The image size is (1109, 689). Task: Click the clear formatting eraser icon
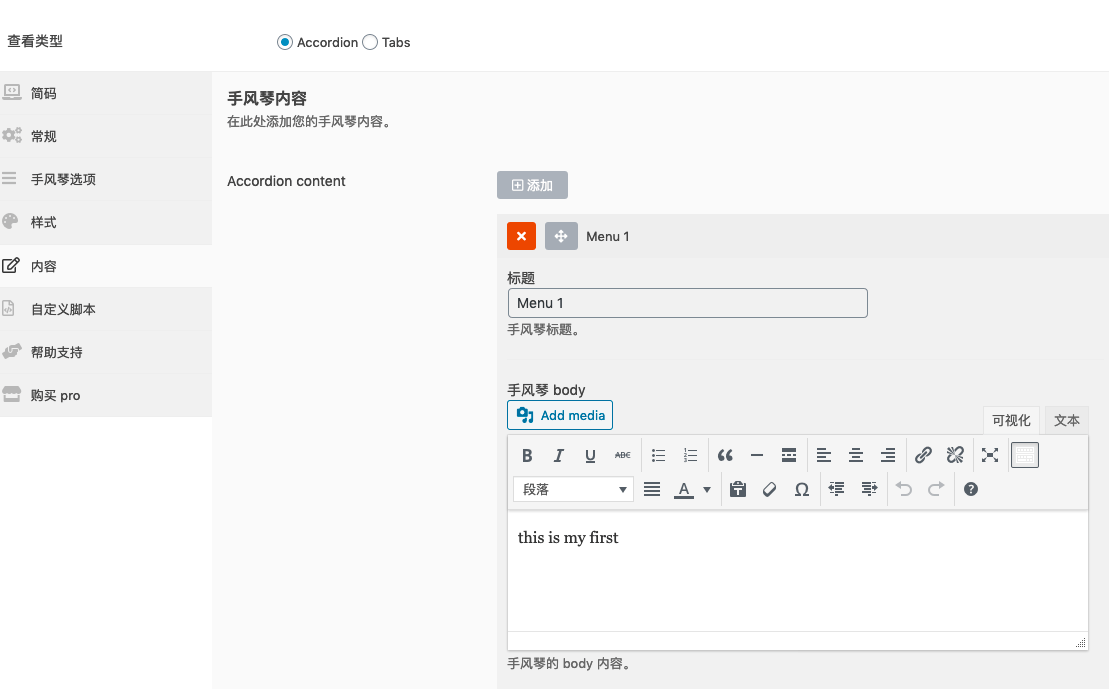click(769, 490)
